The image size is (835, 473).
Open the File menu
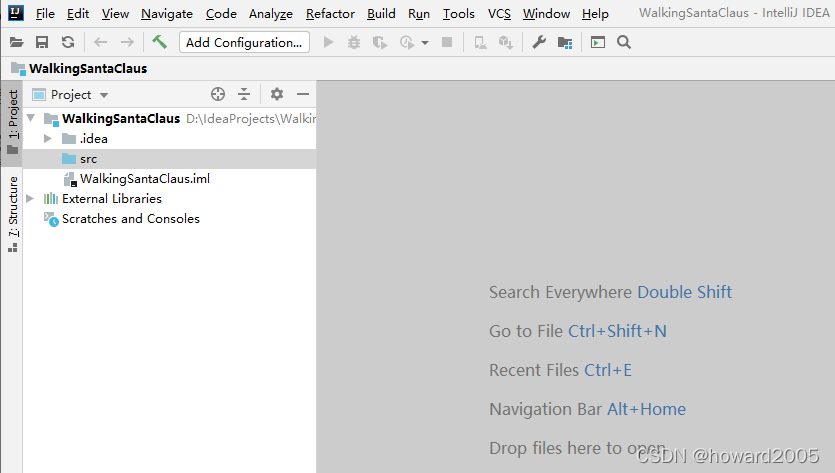[x=45, y=13]
